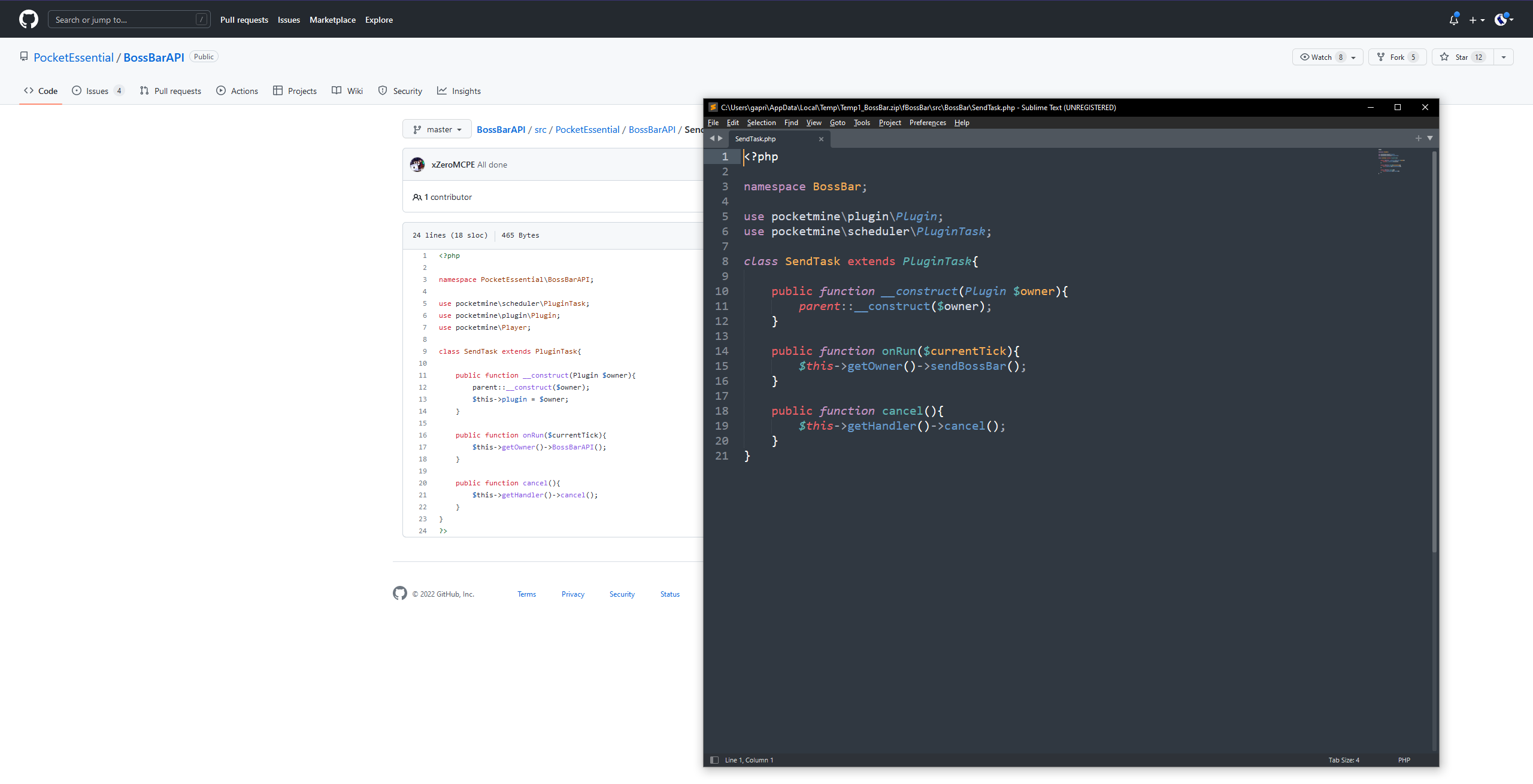Open the create-new plus dropdown in header
Screen dimensions: 1533x784
coord(1476,20)
